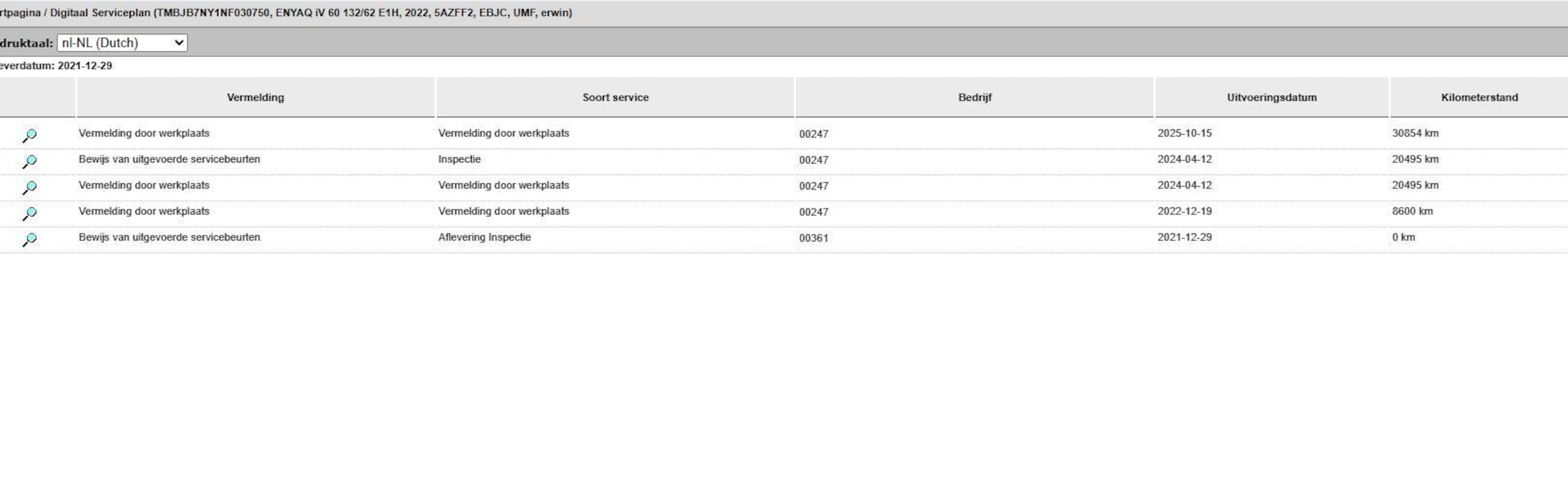Click company code 00361 in last row
The height and width of the screenshot is (497, 1568).
click(x=813, y=238)
